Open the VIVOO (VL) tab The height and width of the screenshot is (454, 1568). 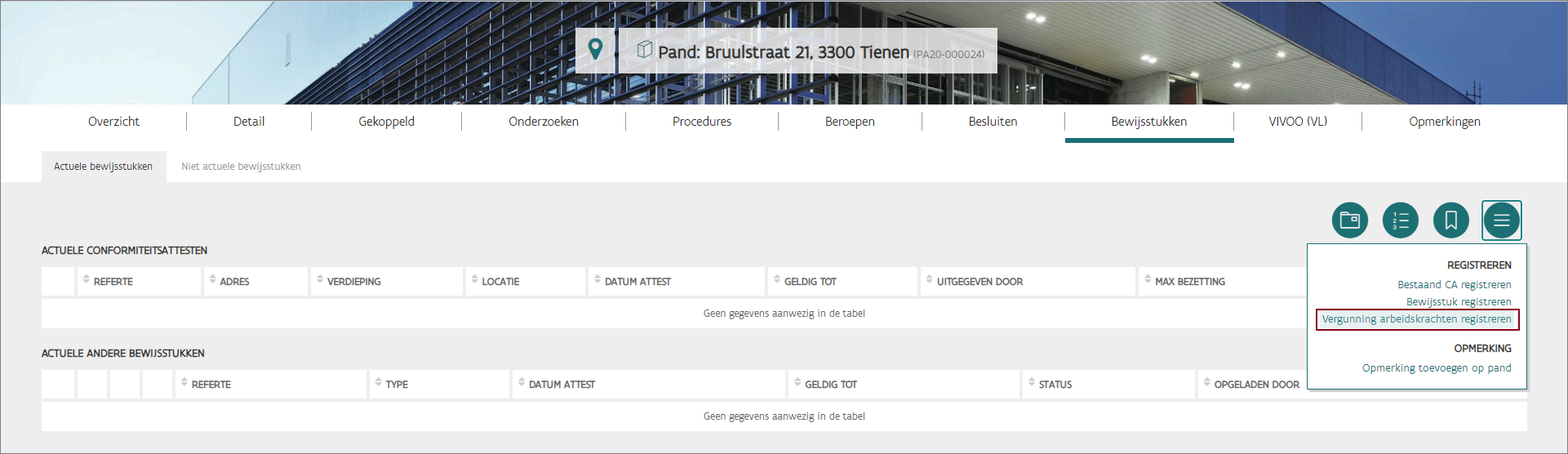tap(1297, 122)
